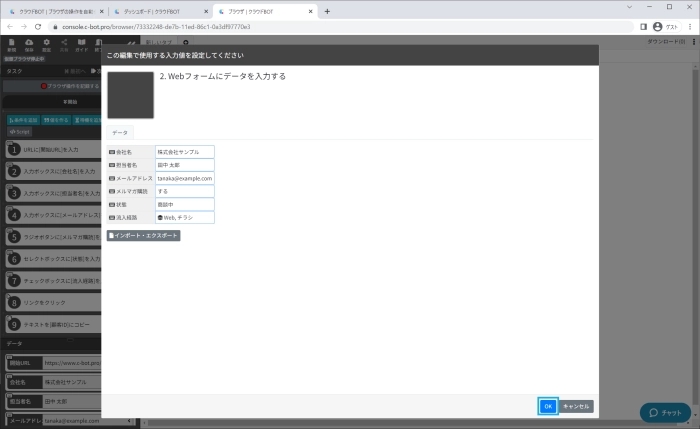
Task: Open the Chrome three-dot menu
Action: pos(689,27)
